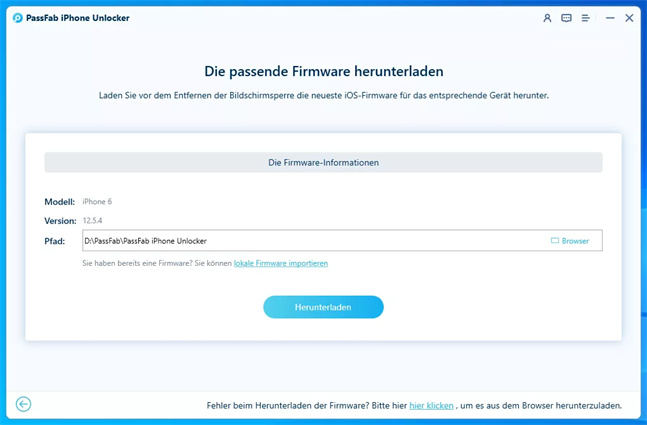
Task: Open the hamburger menu in title bar
Action: pos(585,18)
